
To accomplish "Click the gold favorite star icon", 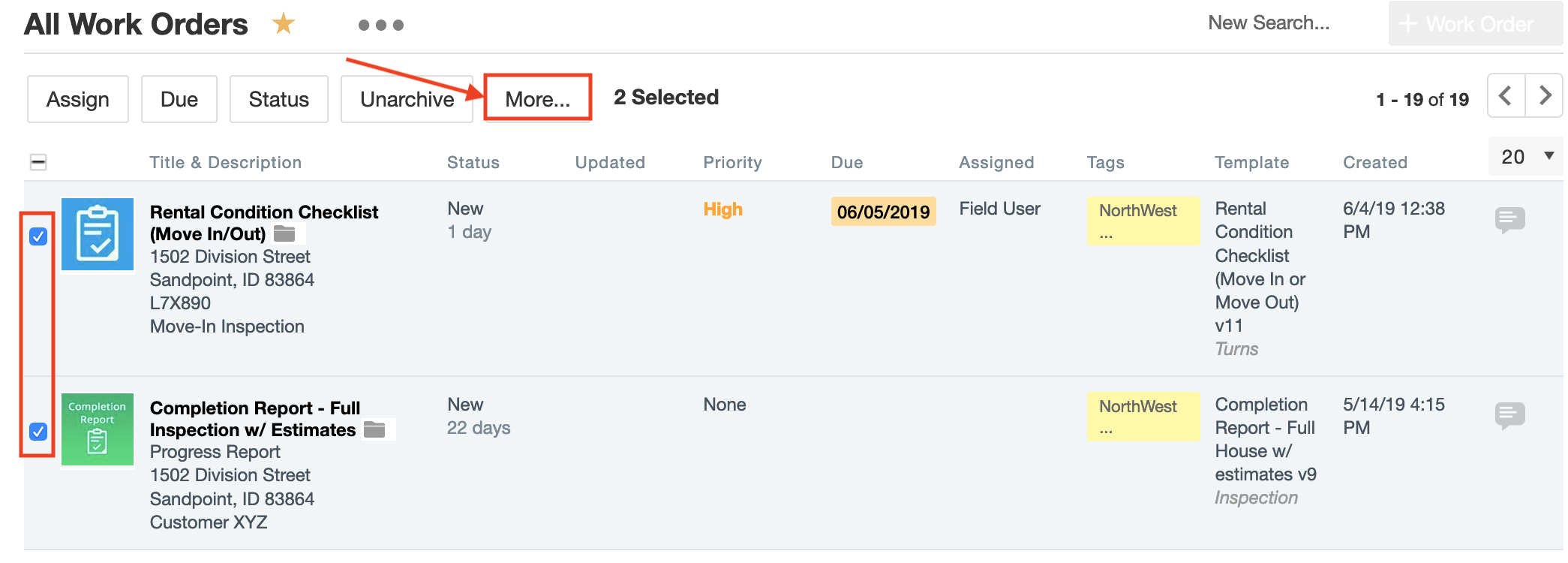I will (284, 24).
